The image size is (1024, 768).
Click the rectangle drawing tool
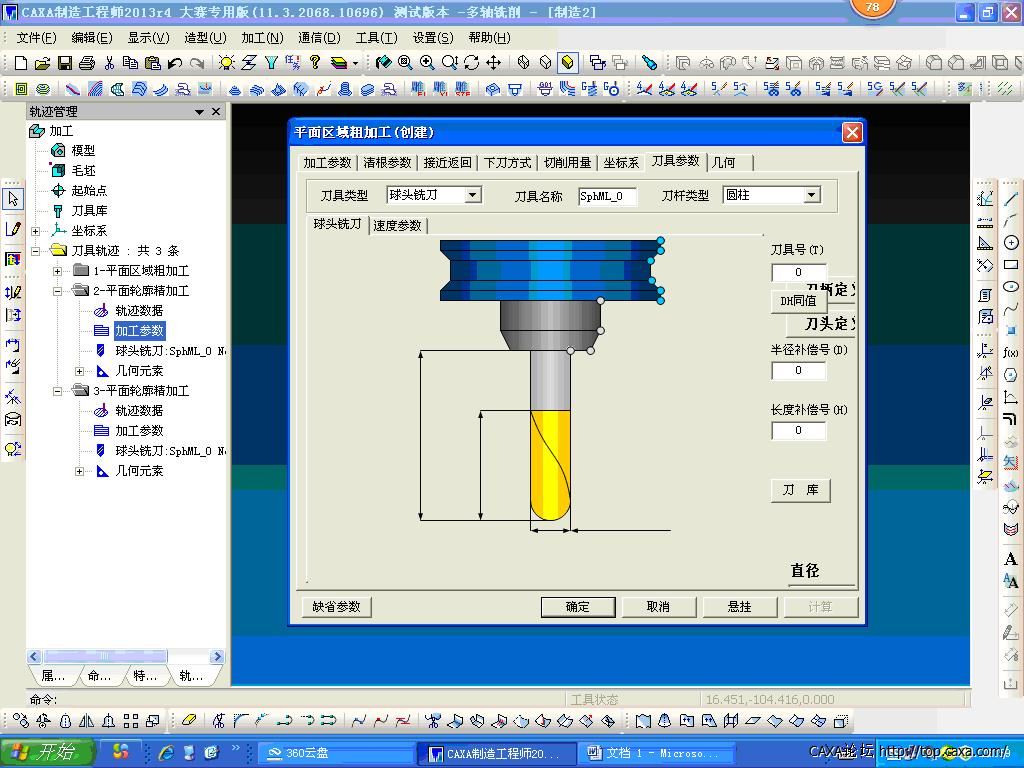click(x=1010, y=264)
